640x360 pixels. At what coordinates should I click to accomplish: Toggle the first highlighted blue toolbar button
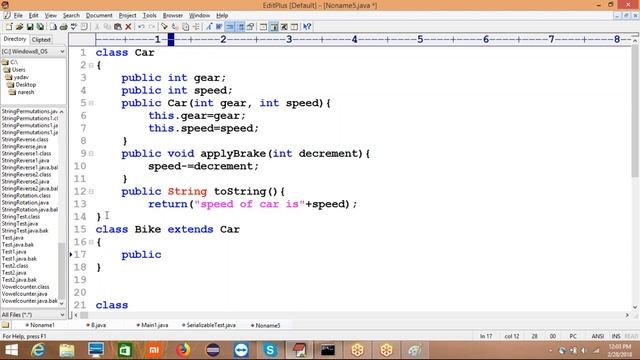pyautogui.click(x=230, y=27)
